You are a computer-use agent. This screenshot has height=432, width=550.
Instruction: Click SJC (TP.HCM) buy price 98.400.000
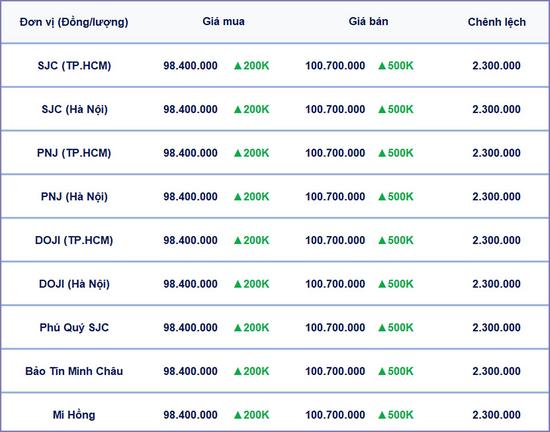click(190, 66)
